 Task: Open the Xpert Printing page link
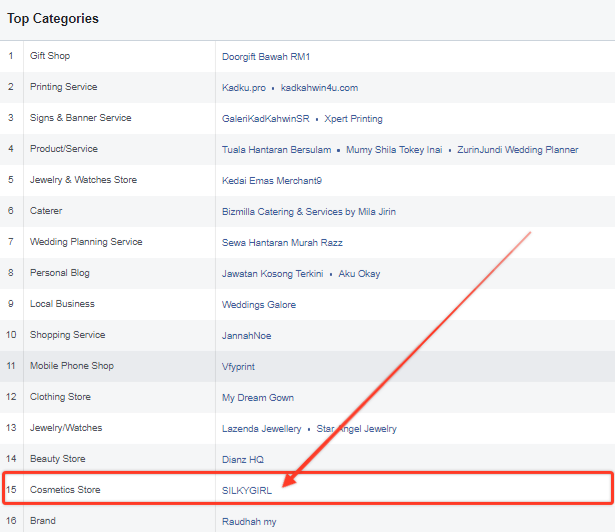(x=353, y=118)
